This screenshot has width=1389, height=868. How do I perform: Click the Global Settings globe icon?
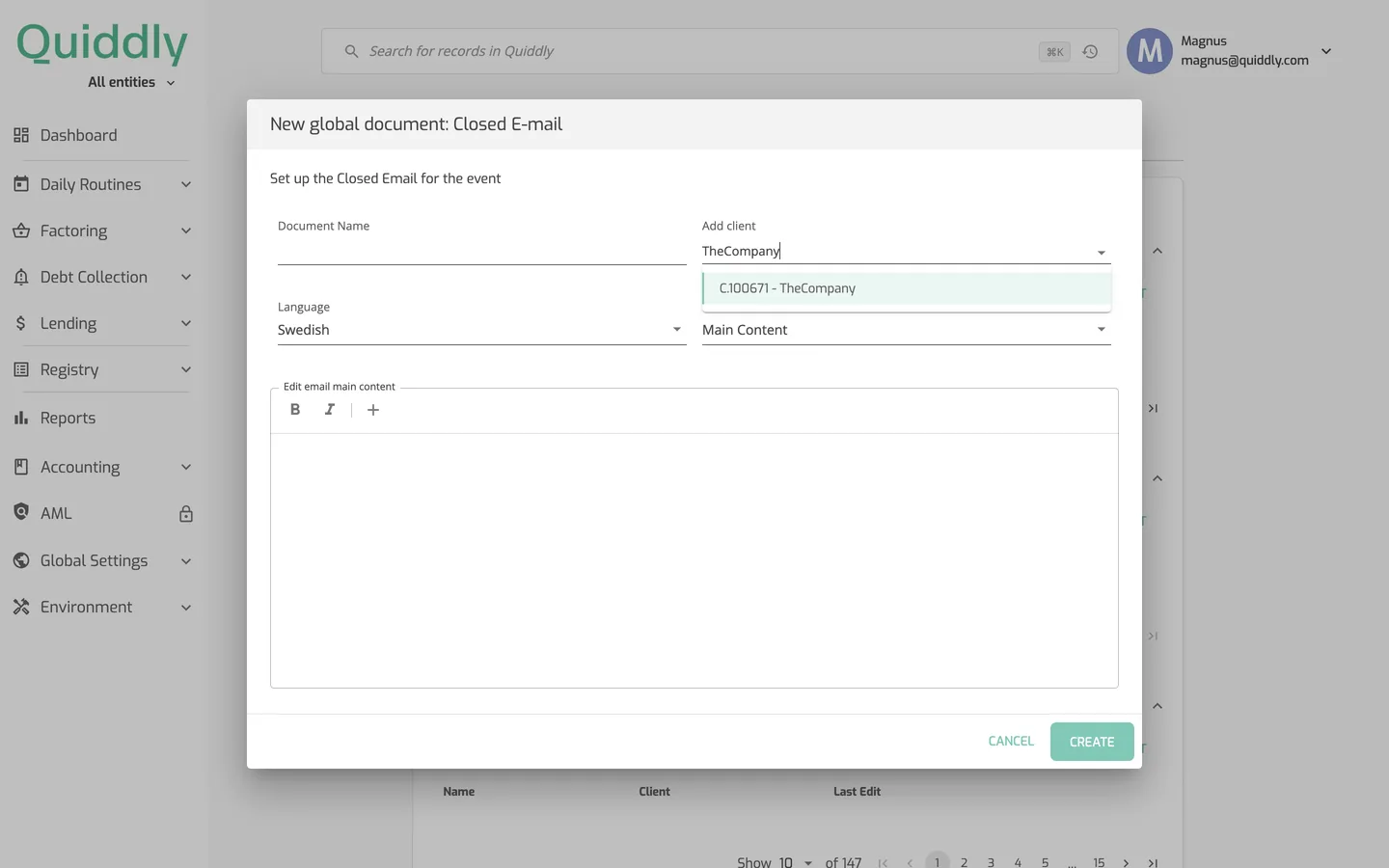[x=21, y=560]
